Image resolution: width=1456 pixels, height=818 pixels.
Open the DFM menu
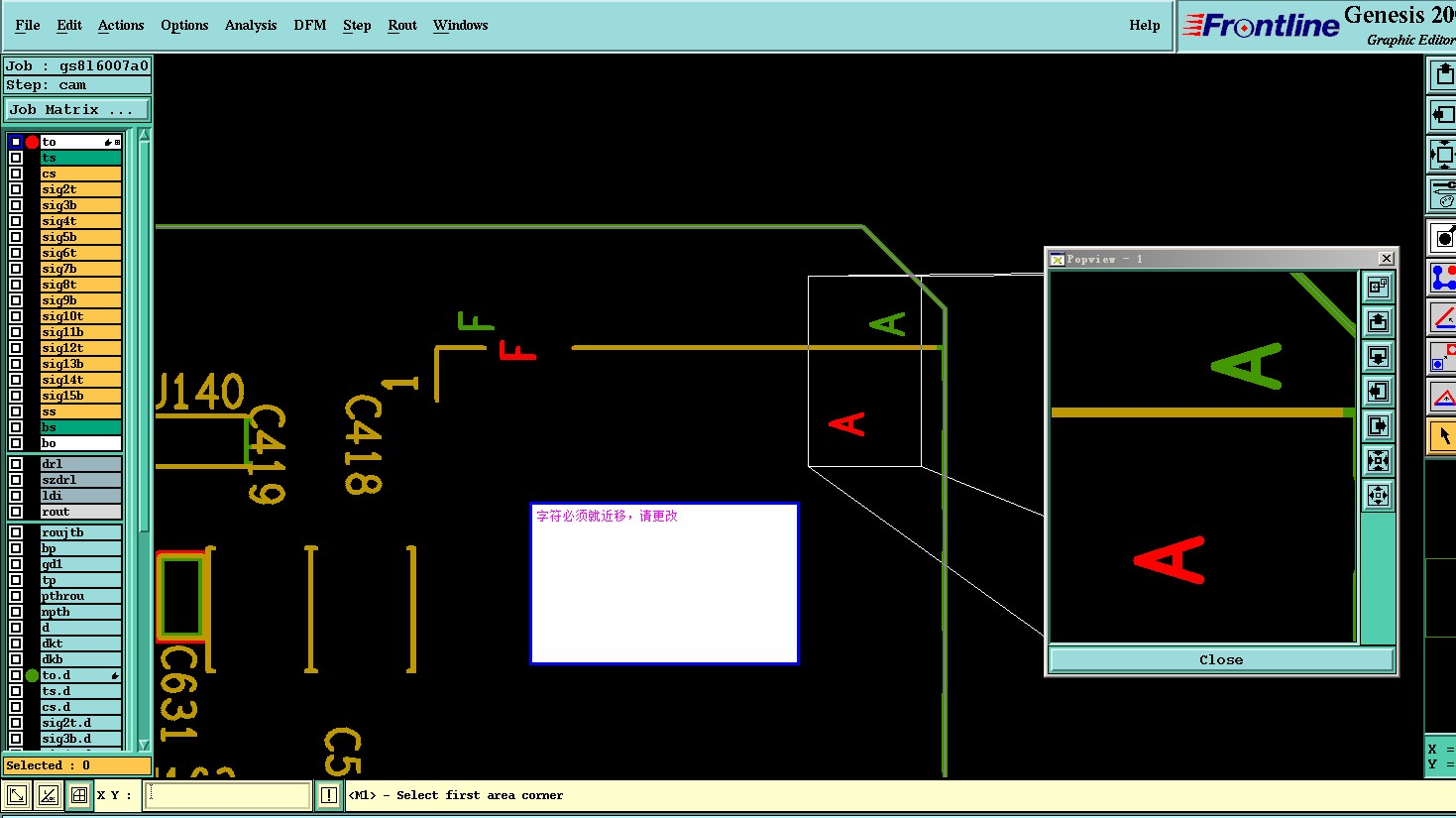310,25
